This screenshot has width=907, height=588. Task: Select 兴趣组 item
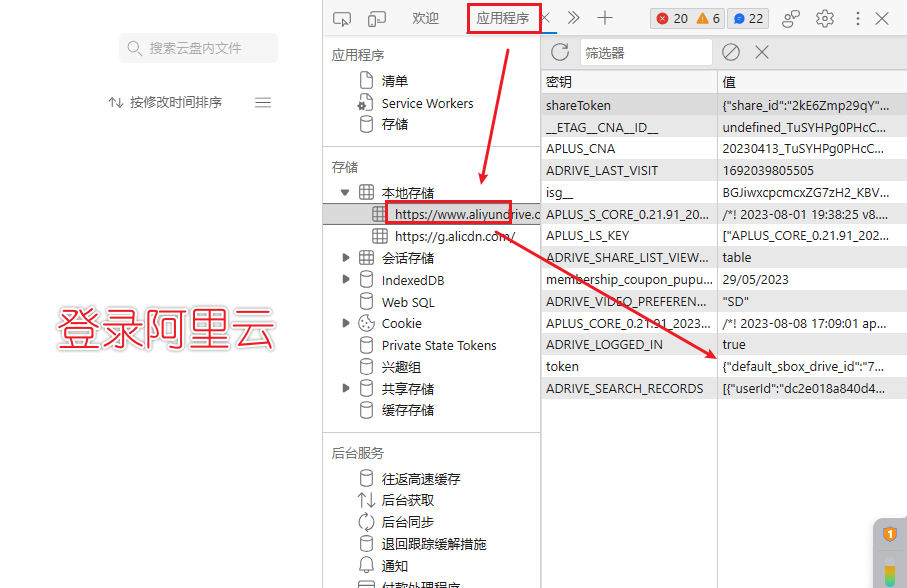(x=401, y=367)
